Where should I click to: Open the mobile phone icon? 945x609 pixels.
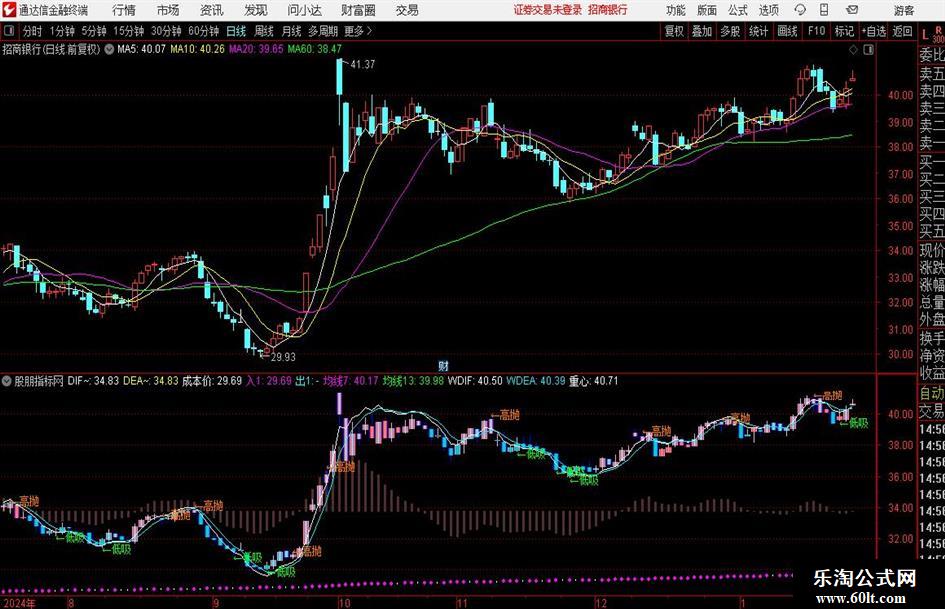[x=824, y=10]
